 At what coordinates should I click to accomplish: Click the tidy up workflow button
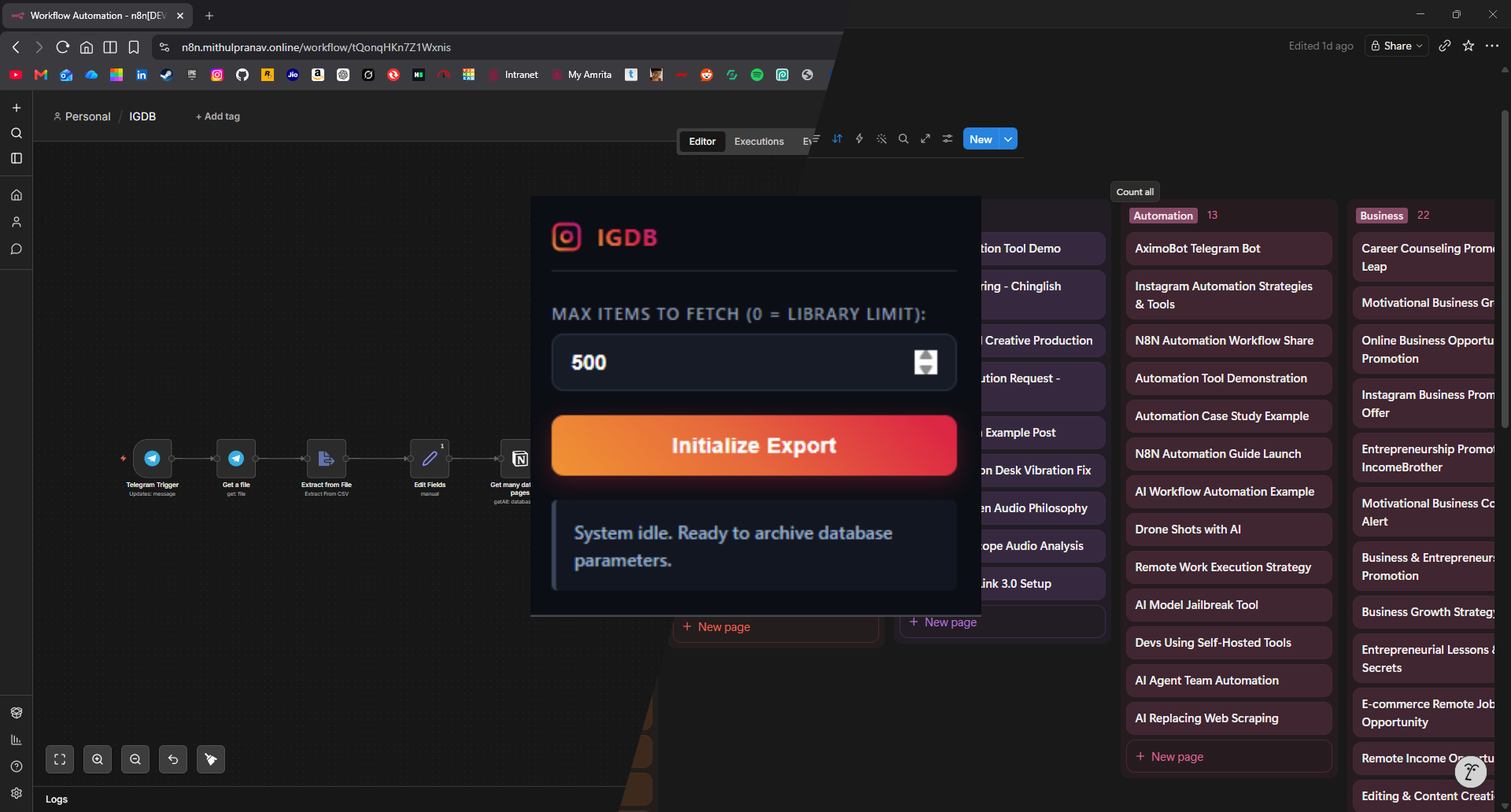pyautogui.click(x=211, y=759)
